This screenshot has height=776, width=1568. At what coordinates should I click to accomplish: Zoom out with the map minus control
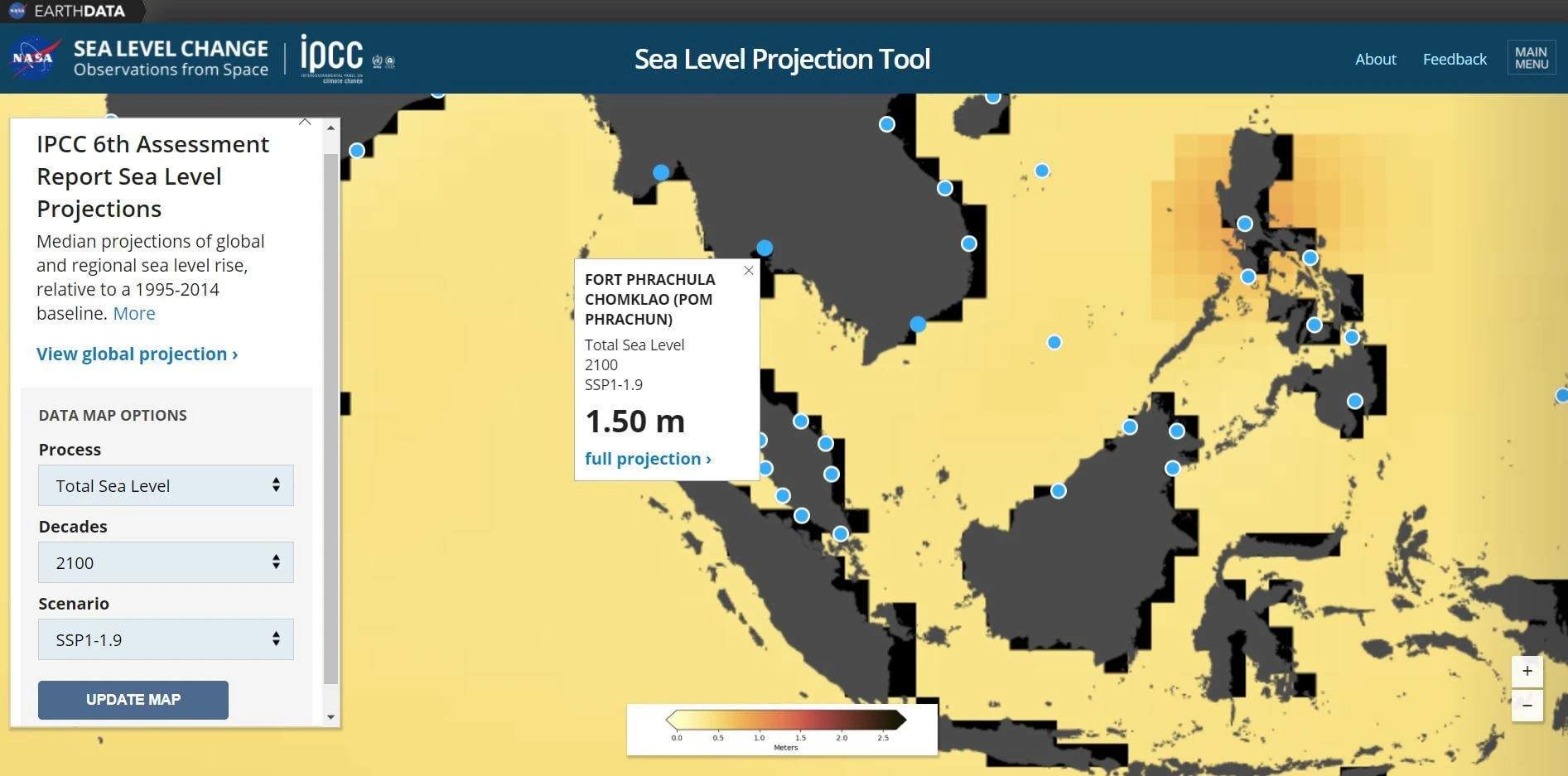coord(1527,705)
